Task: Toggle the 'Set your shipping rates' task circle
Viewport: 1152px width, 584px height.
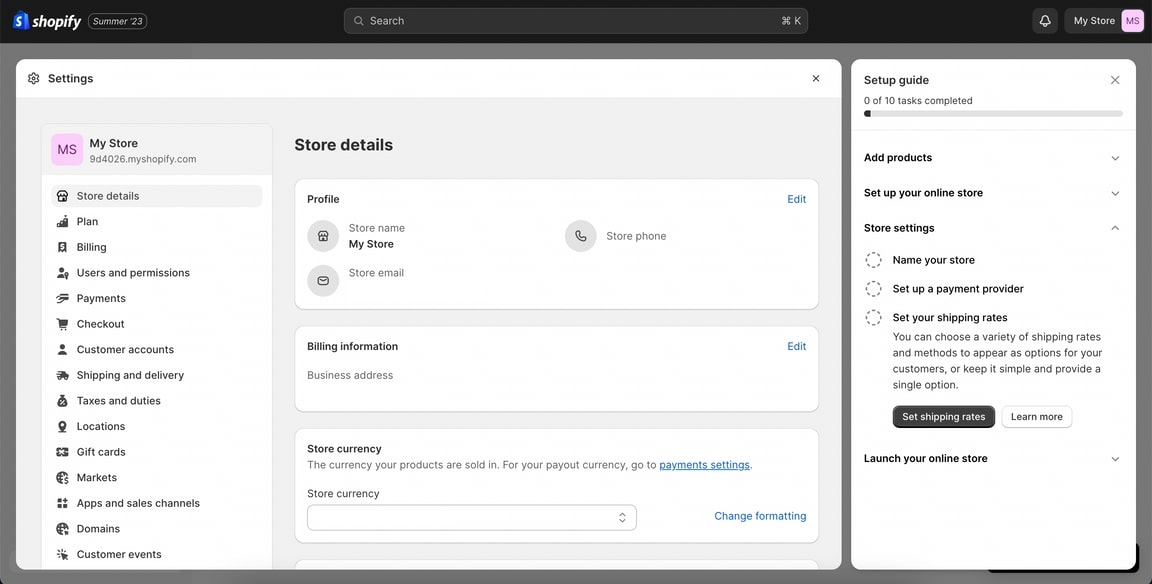Action: tap(873, 318)
